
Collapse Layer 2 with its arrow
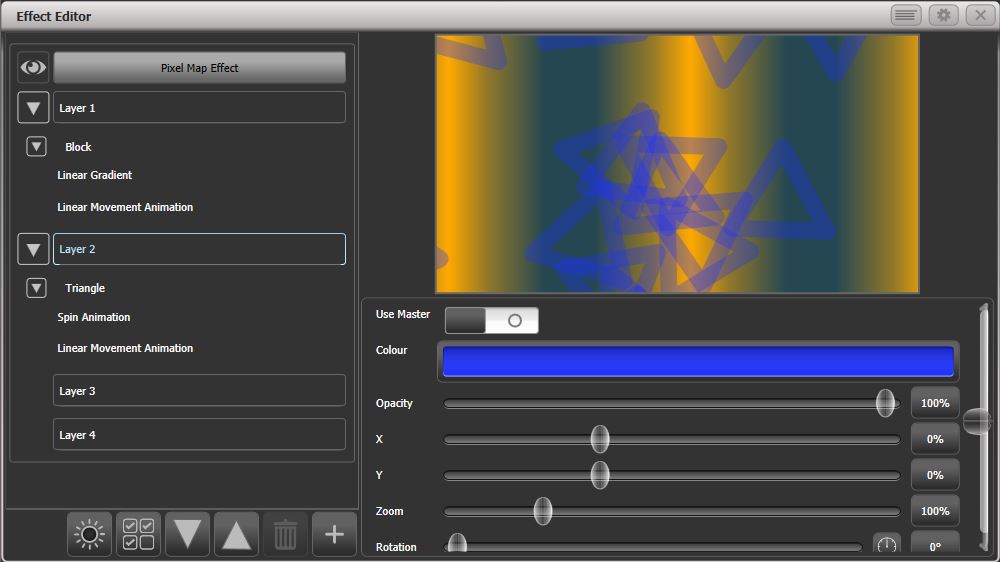pos(33,249)
